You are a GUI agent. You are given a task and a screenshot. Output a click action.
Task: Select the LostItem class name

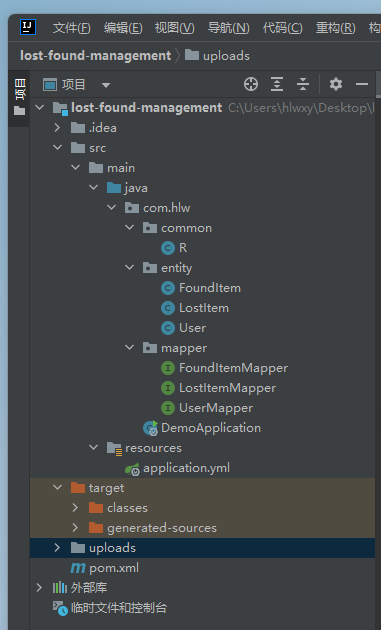(204, 308)
